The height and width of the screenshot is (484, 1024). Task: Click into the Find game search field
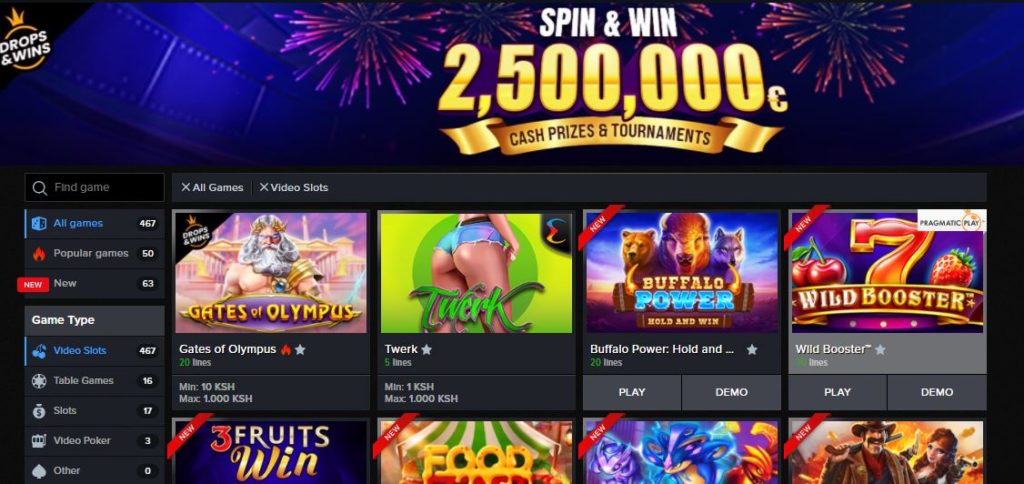[95, 187]
